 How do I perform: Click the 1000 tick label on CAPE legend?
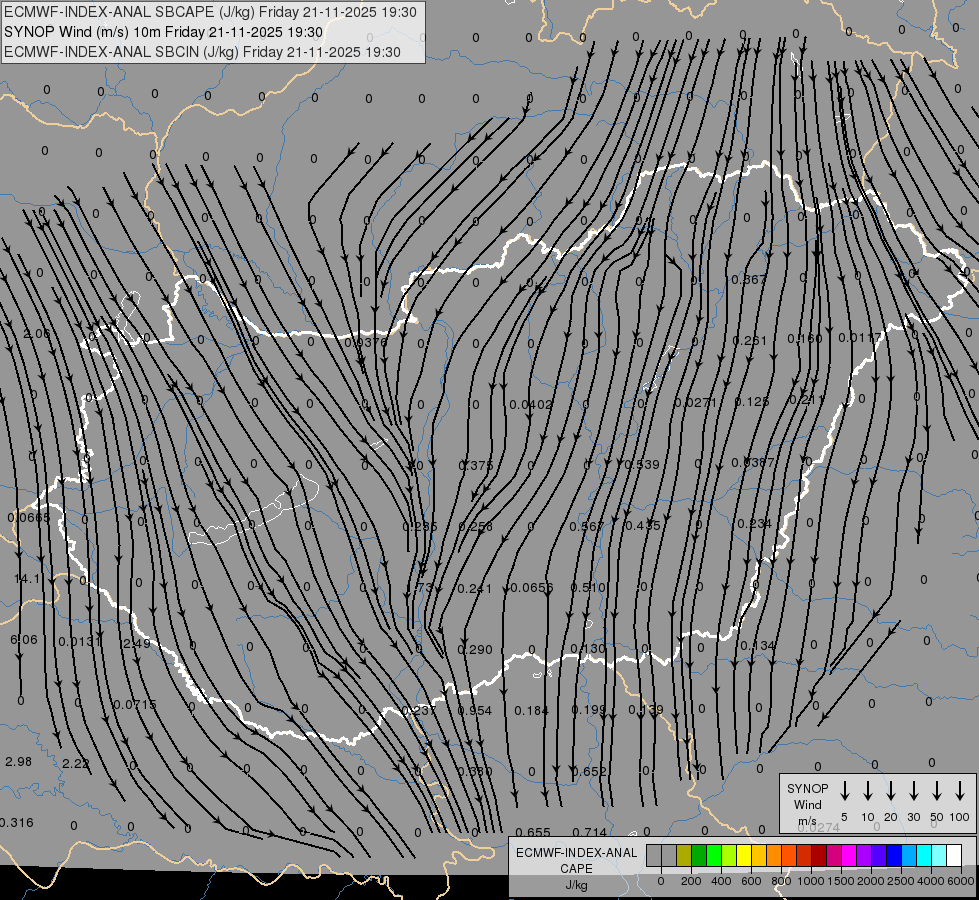810,881
